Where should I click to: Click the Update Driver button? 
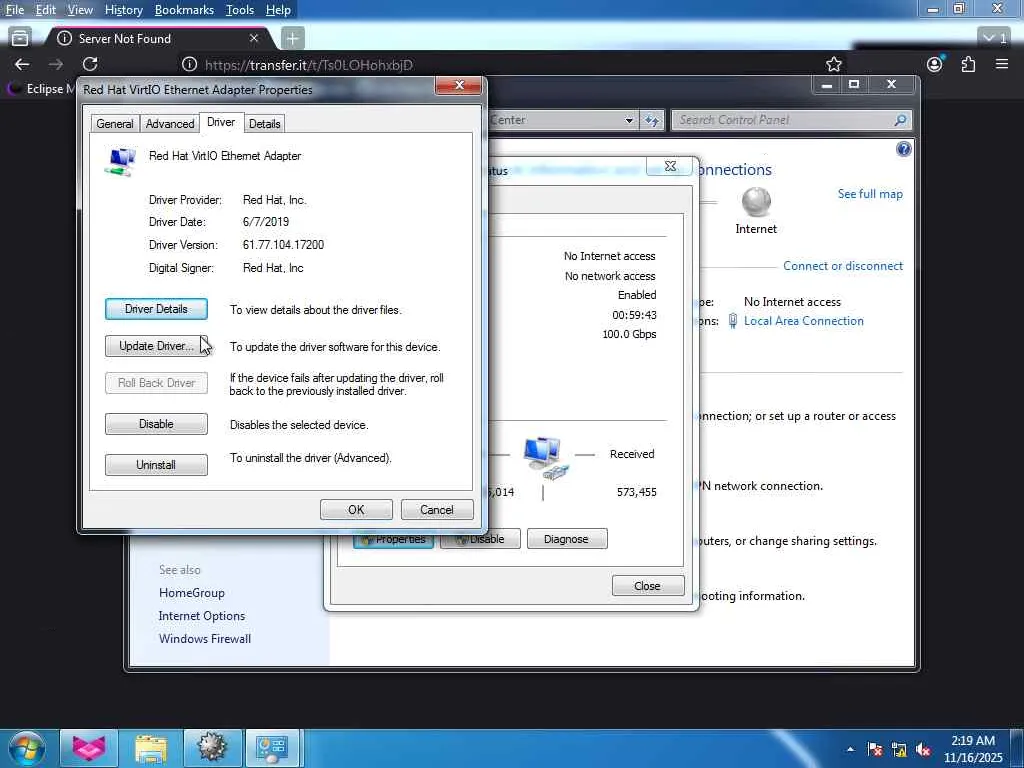tap(156, 346)
